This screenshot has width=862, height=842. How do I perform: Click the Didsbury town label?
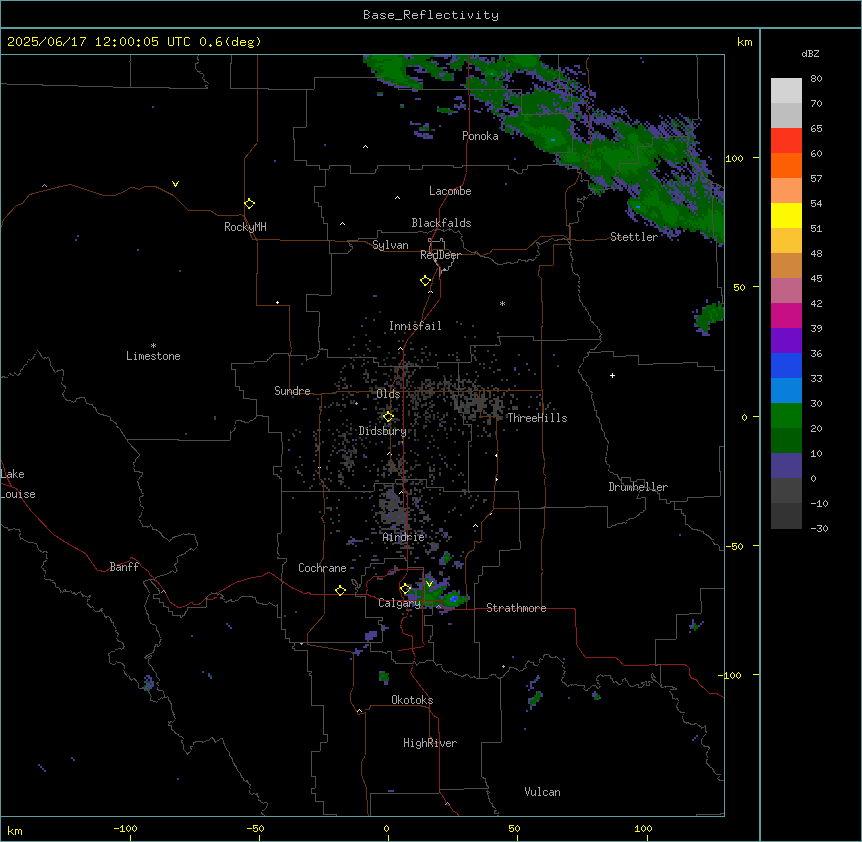coord(383,431)
